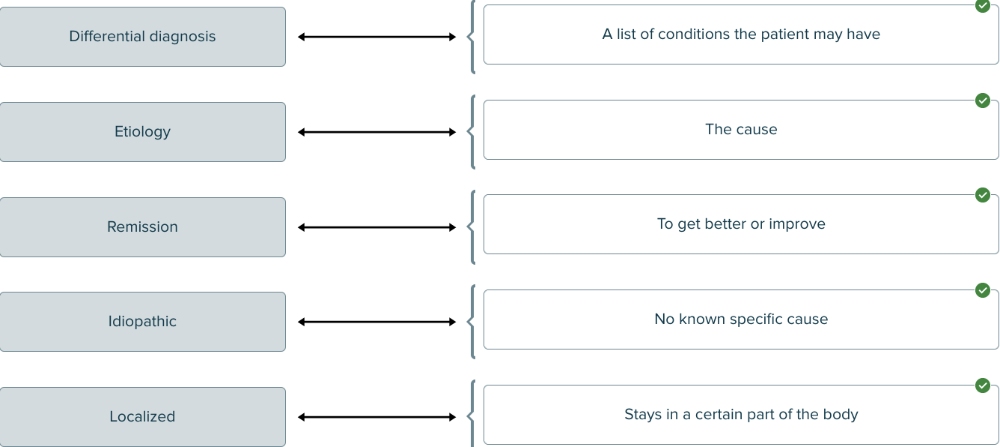Choose the 'No known specific cause' definition
1000x447 pixels.
(x=740, y=320)
